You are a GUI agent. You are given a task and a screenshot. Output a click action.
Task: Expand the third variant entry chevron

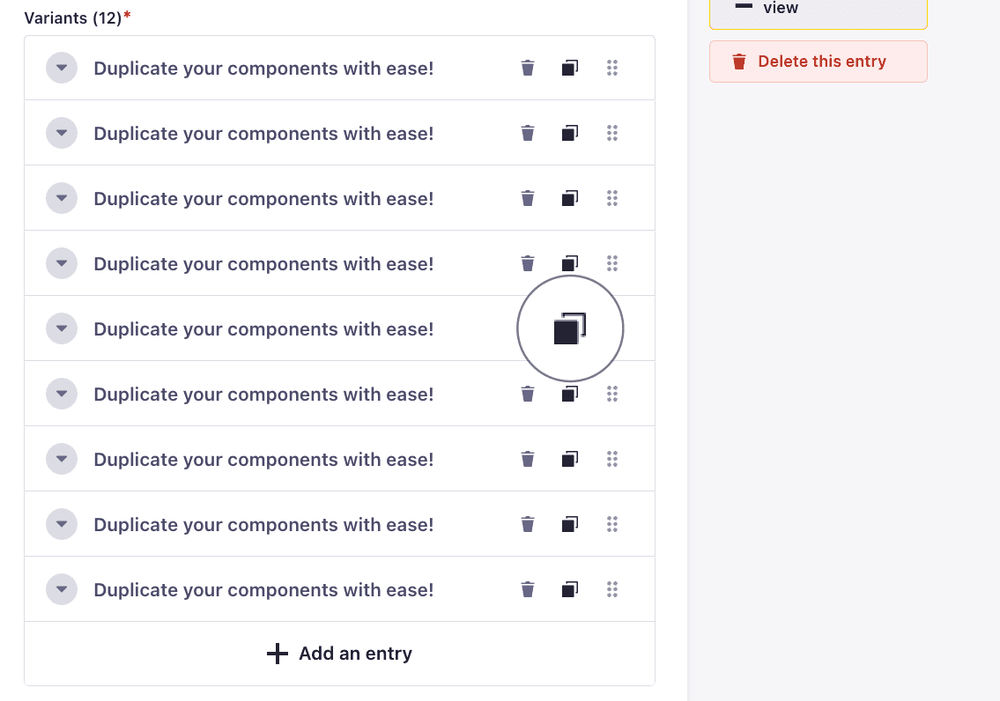62,198
